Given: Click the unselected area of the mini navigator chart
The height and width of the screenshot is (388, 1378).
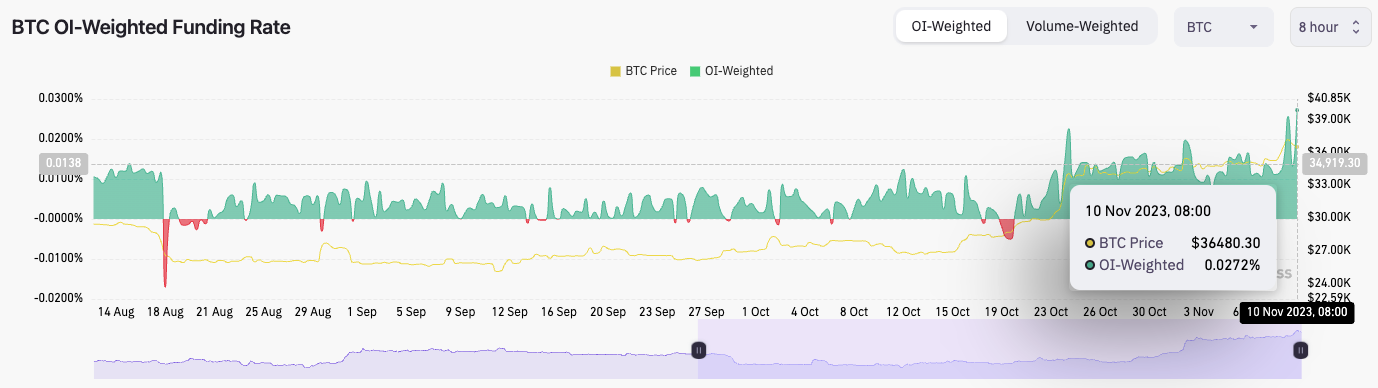Looking at the screenshot, I should (396, 350).
